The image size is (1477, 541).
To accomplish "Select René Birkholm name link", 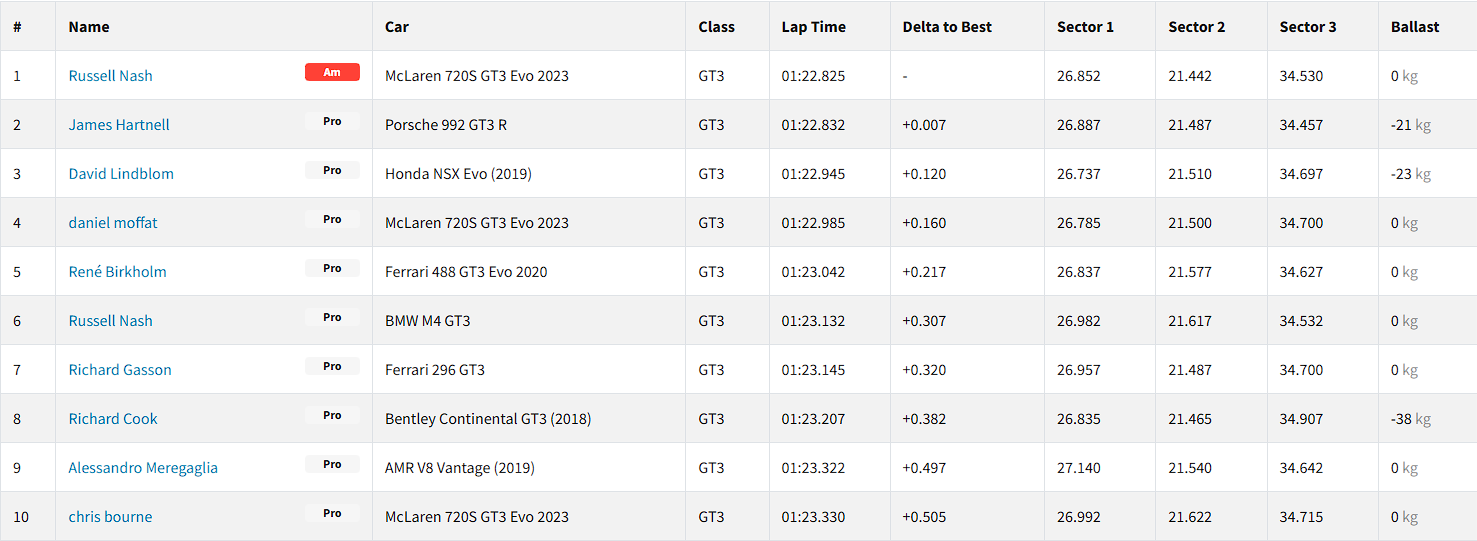I will pyautogui.click(x=117, y=272).
